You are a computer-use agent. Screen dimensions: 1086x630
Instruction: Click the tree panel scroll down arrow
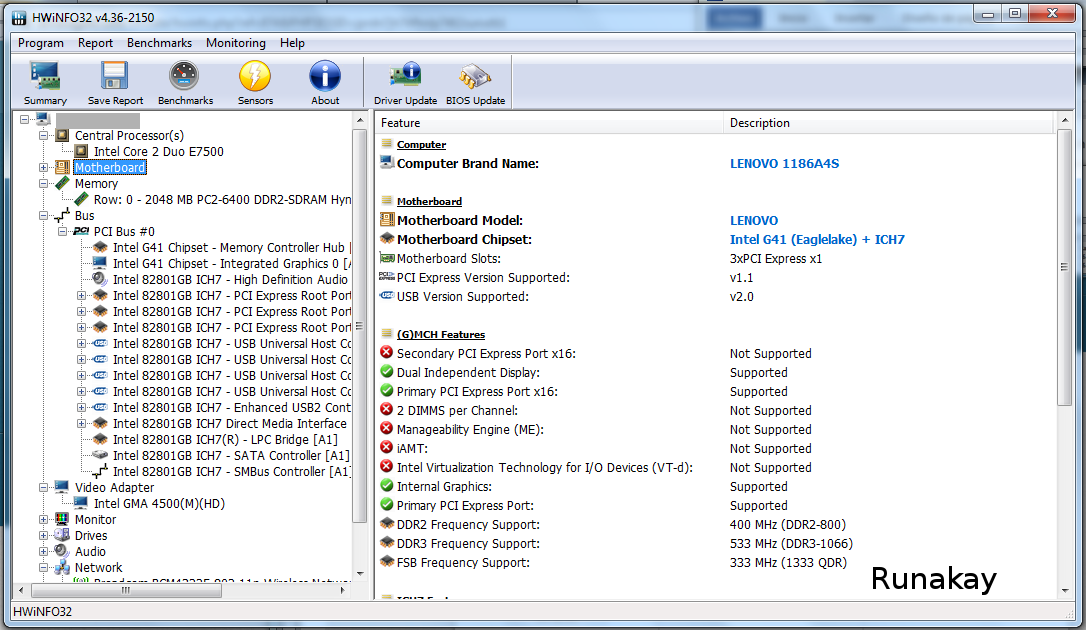(359, 573)
